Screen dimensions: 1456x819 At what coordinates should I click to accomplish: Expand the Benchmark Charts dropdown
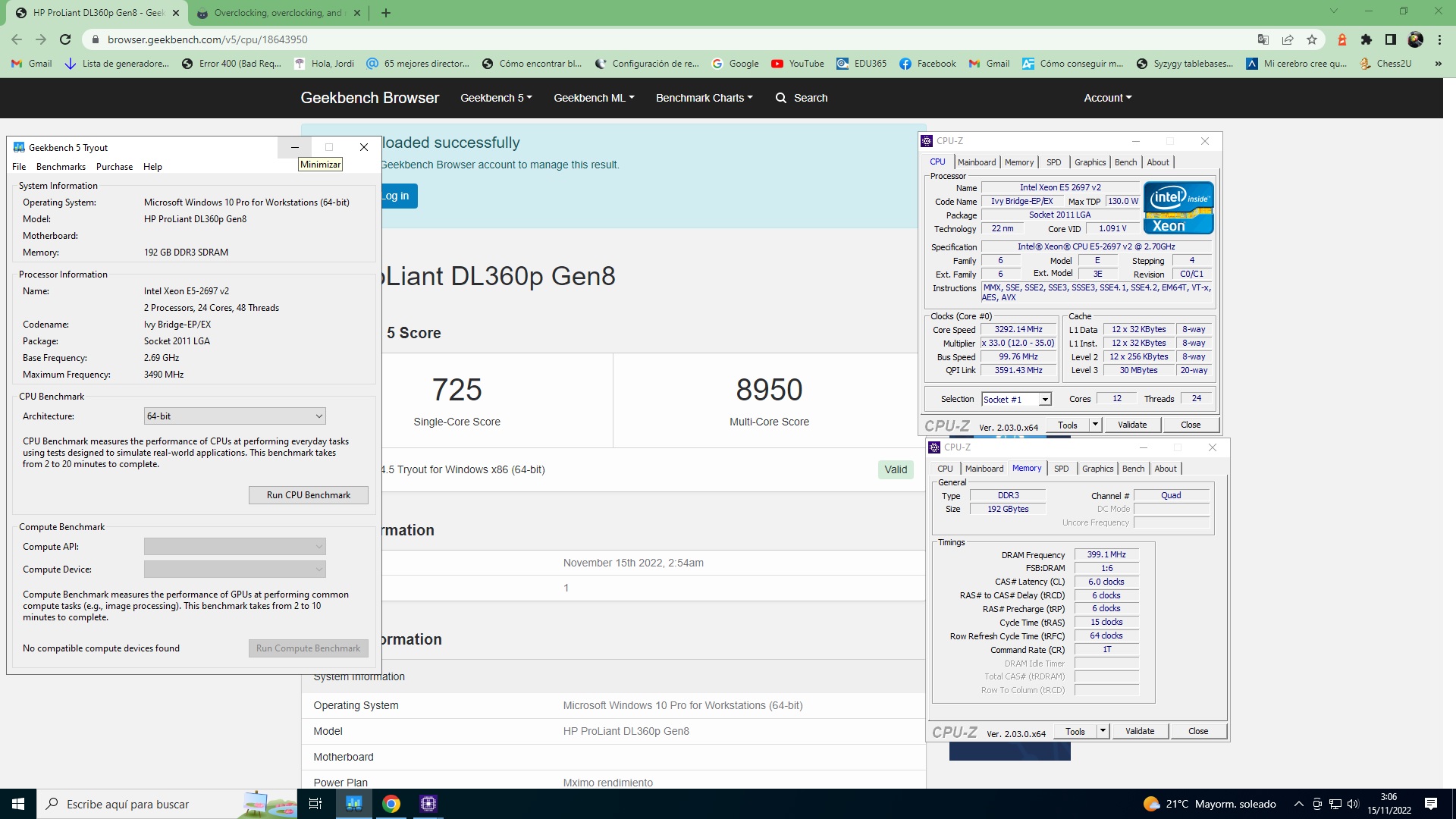coord(704,98)
